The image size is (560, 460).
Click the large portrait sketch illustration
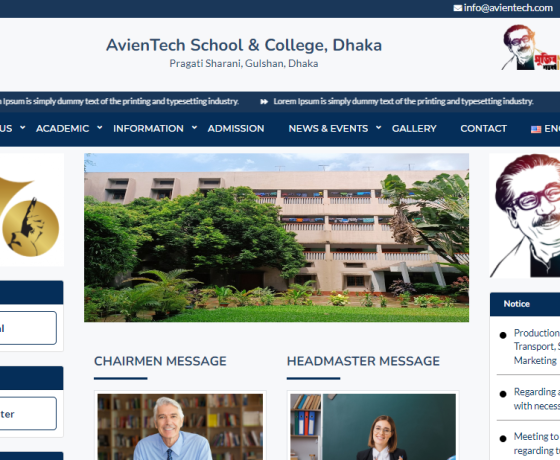pos(525,215)
